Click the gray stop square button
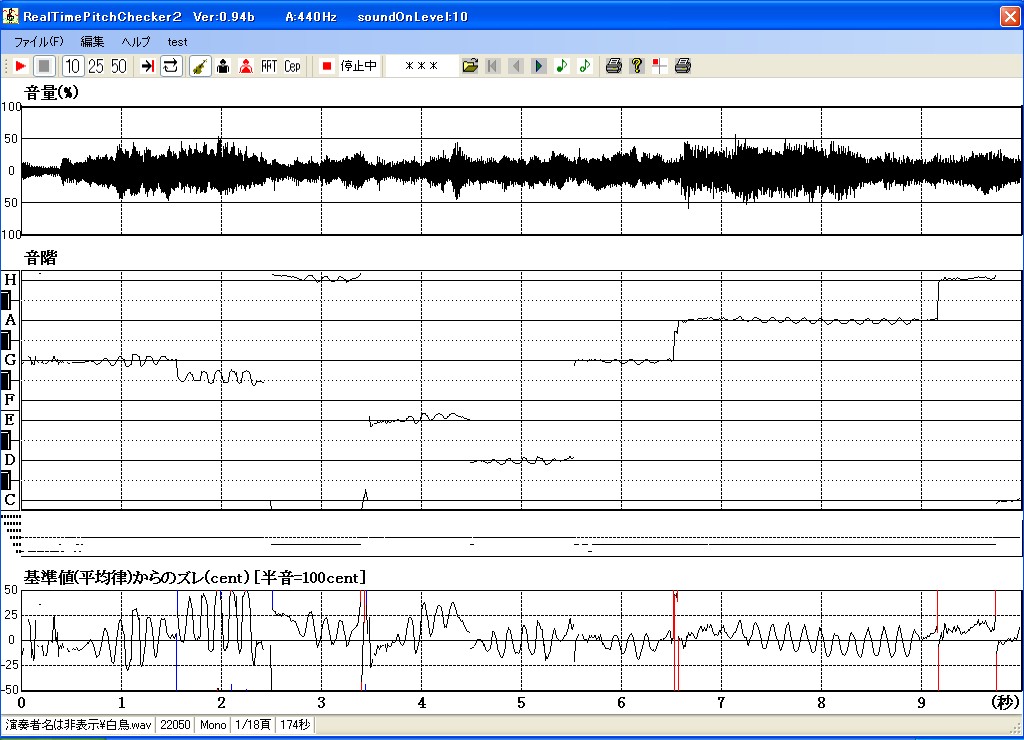This screenshot has width=1024, height=740. click(44, 66)
